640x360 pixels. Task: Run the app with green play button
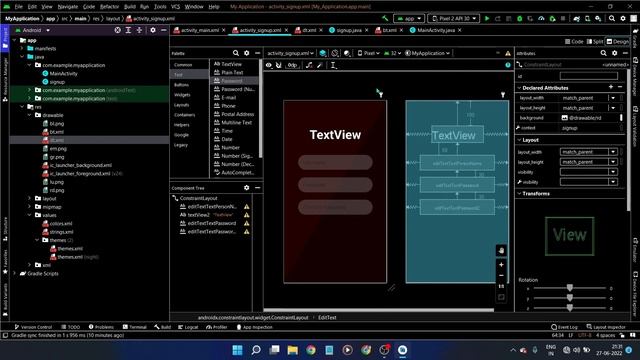pos(487,18)
